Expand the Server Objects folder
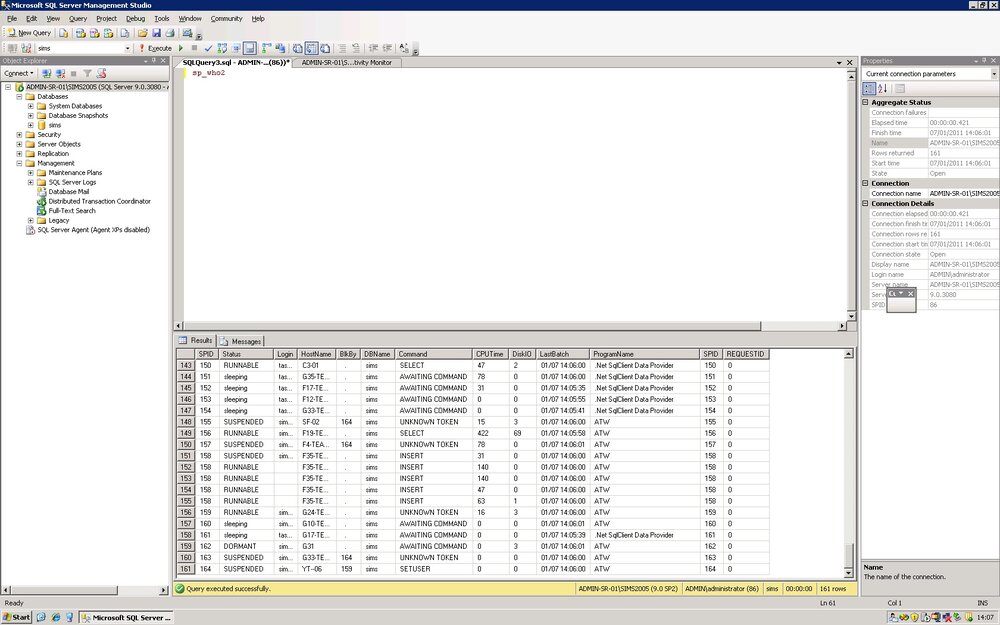 (19, 144)
